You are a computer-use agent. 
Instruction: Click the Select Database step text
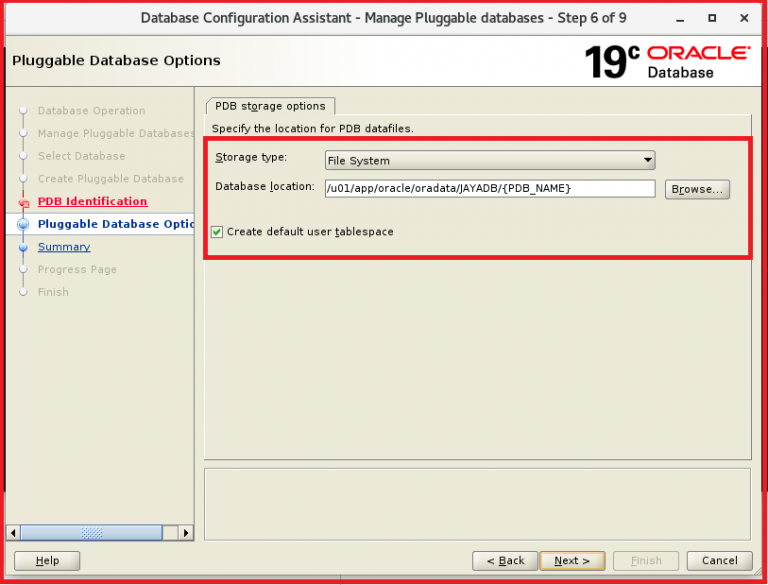[82, 156]
